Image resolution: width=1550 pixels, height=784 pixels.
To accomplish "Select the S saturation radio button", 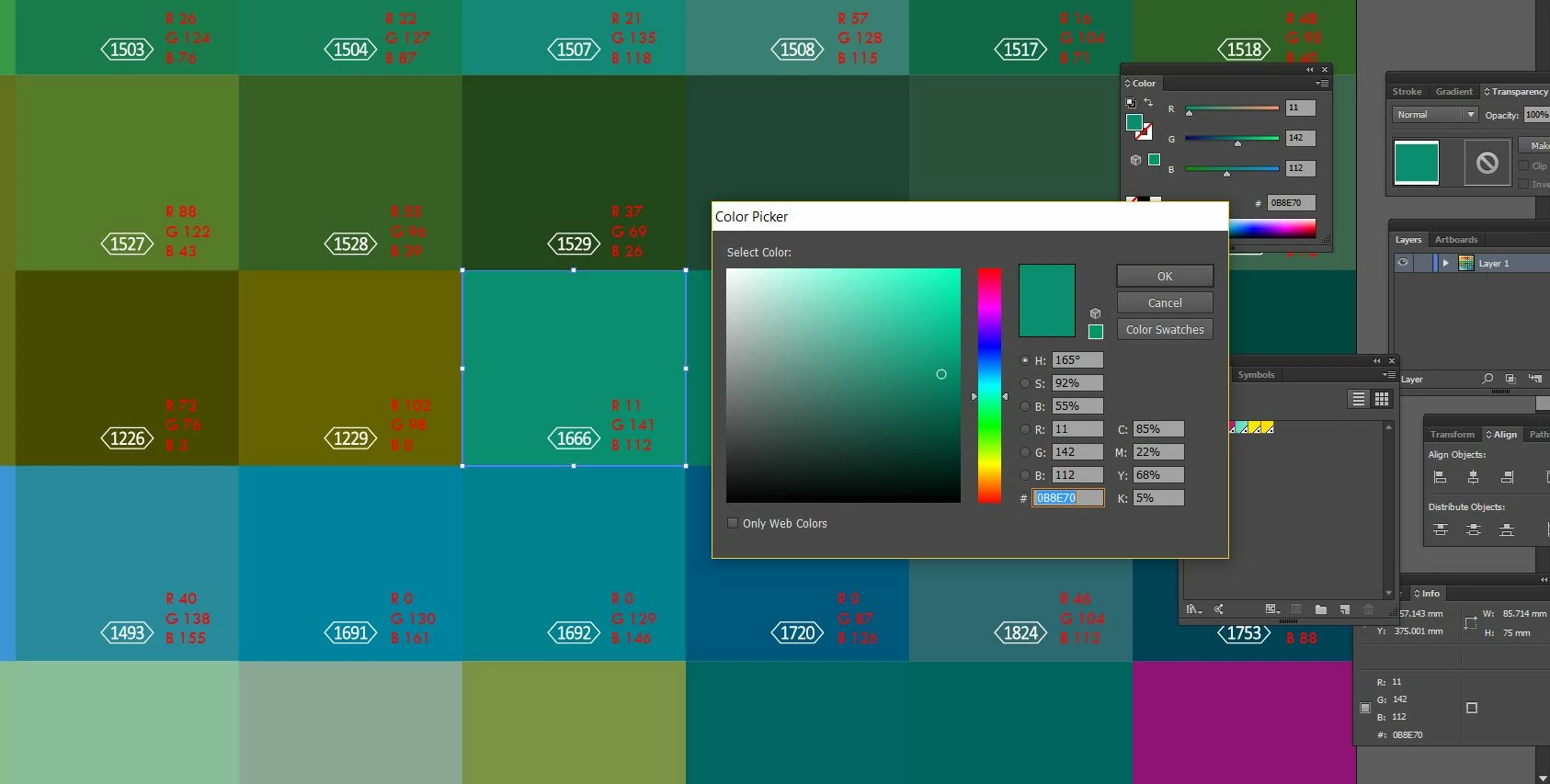I will pyautogui.click(x=1025, y=383).
